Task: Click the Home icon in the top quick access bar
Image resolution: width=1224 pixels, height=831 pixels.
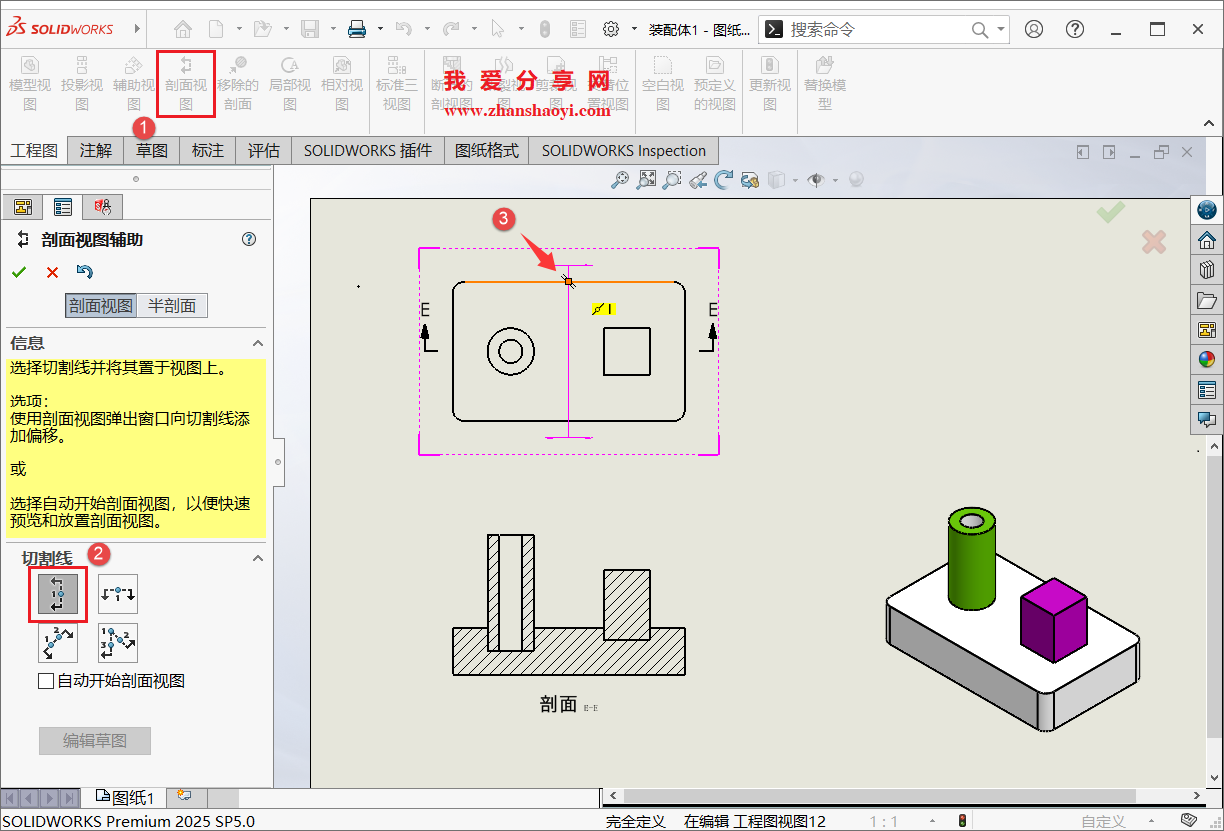Action: [182, 29]
